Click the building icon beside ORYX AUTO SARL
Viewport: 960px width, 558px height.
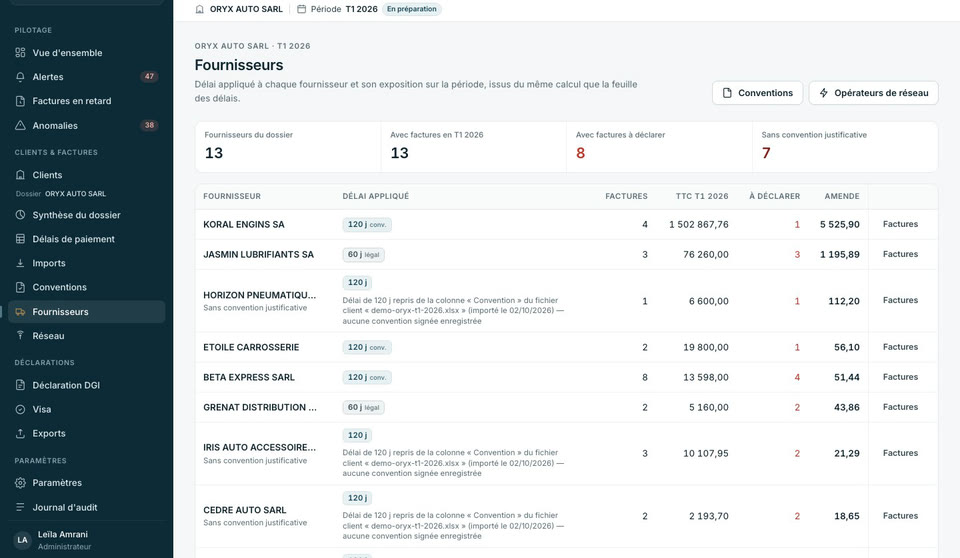[200, 9]
